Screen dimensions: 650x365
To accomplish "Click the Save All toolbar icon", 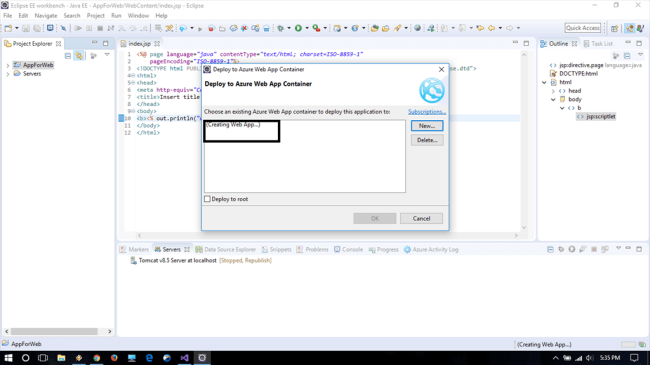I will pyautogui.click(x=37, y=28).
